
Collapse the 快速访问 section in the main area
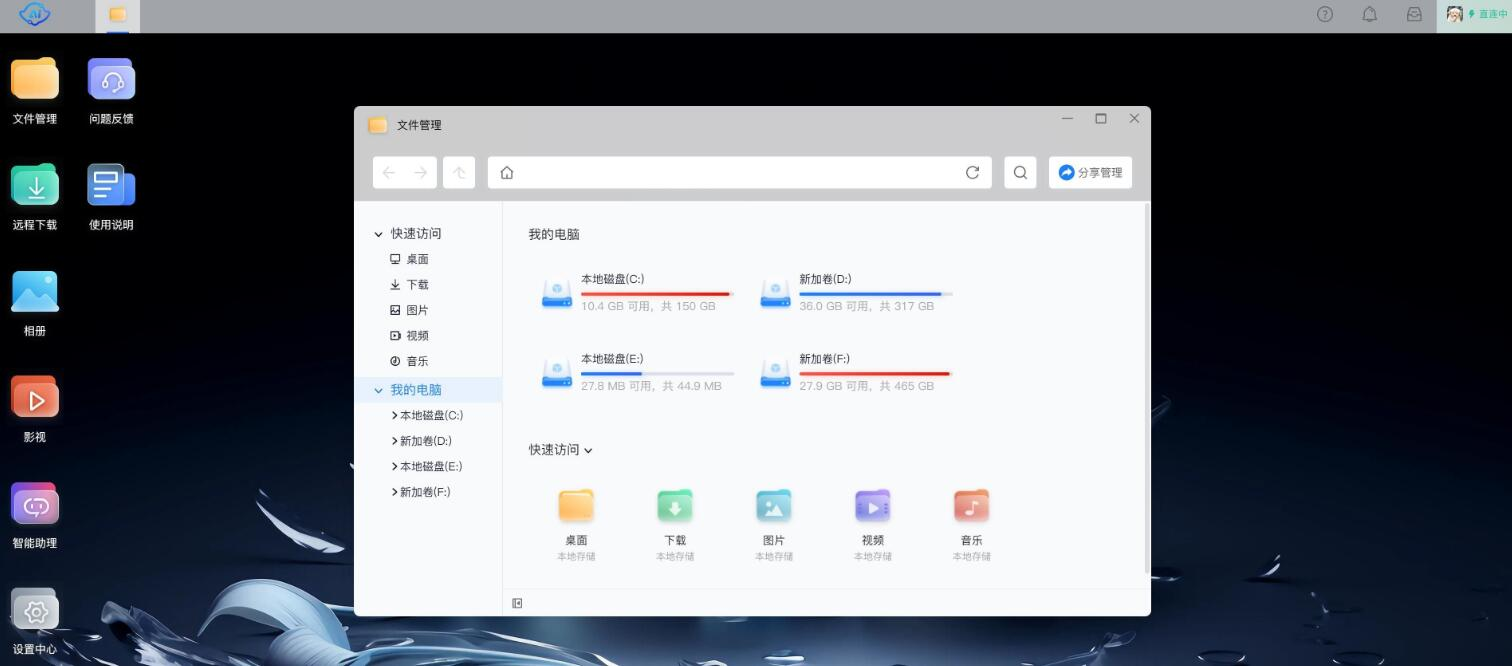click(x=588, y=450)
